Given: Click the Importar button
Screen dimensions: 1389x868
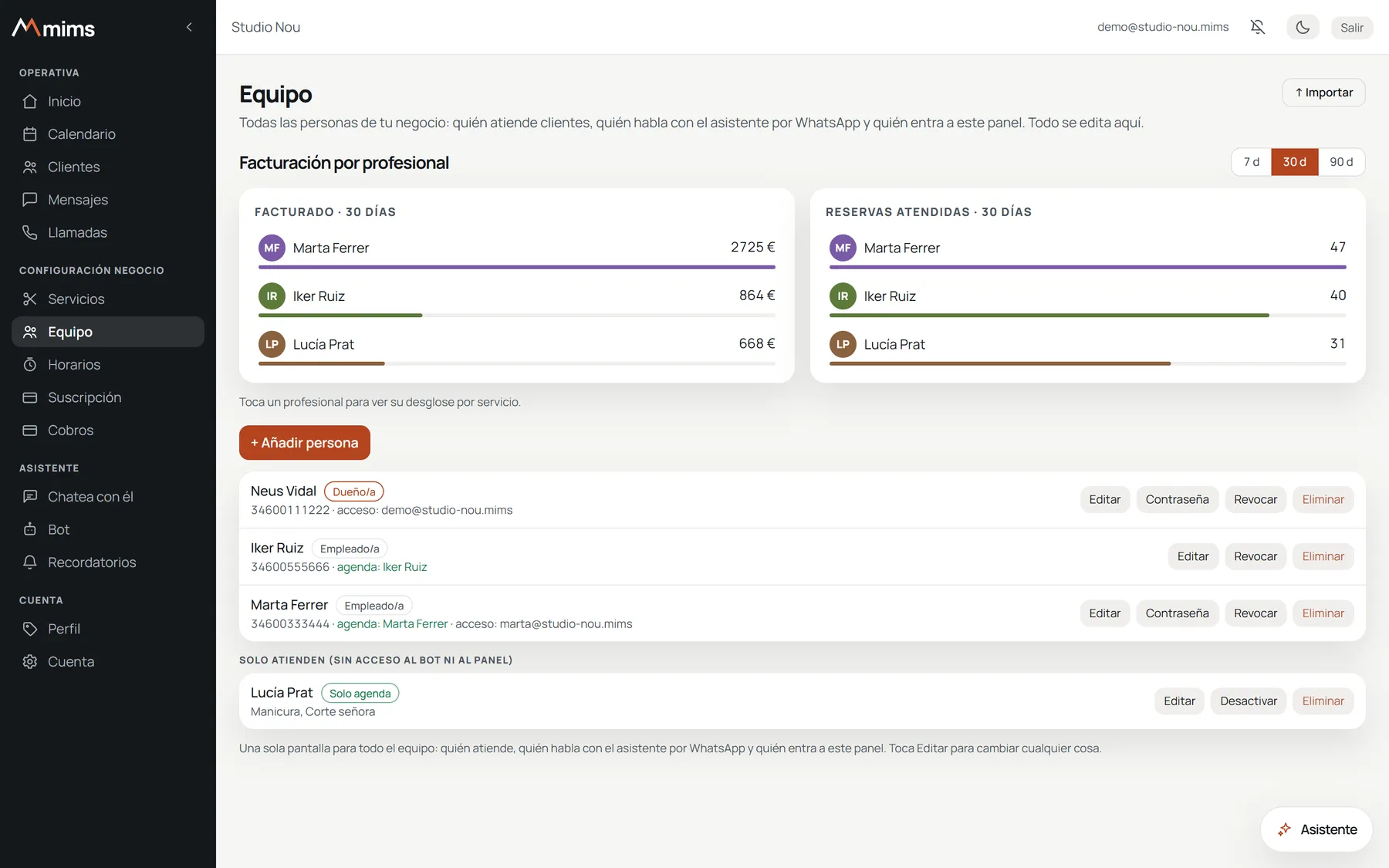Looking at the screenshot, I should coord(1323,93).
